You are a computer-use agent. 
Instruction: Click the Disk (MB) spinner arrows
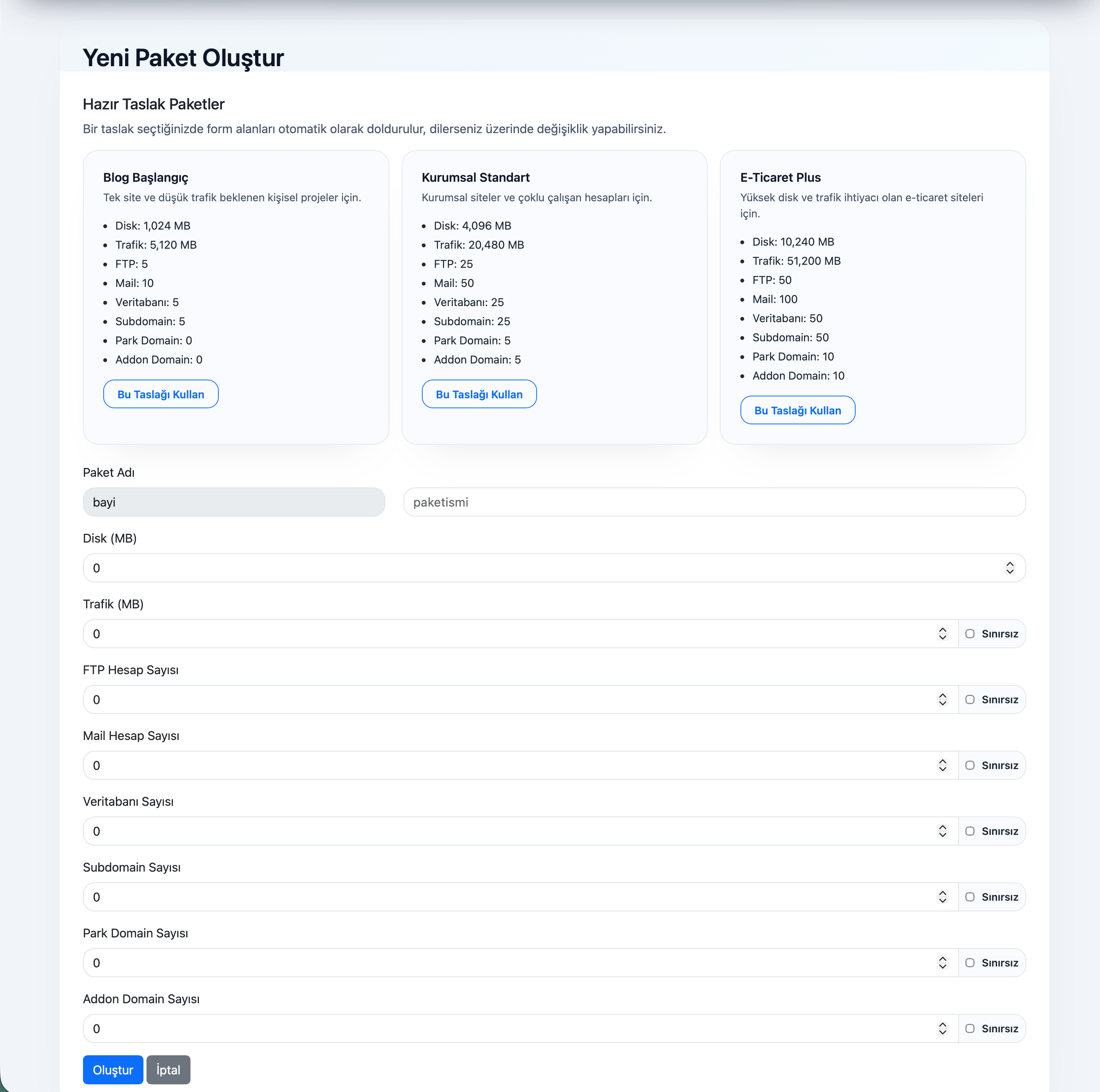[1009, 568]
